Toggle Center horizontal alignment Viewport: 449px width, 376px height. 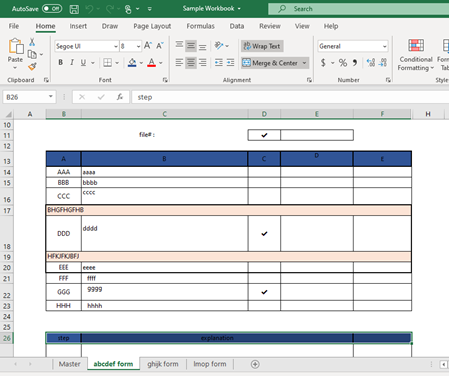(x=191, y=62)
